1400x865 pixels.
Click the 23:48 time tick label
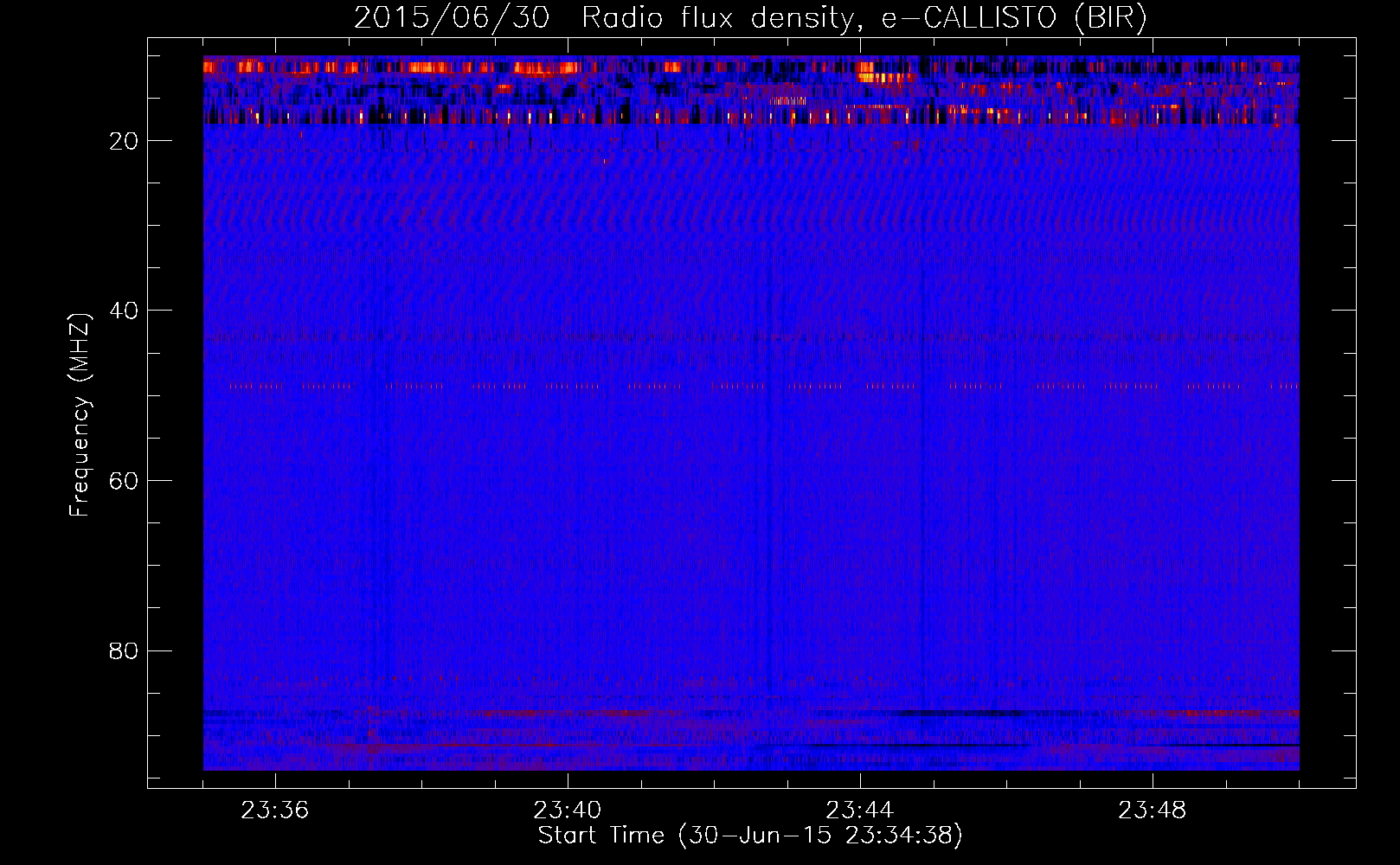pos(1153,810)
